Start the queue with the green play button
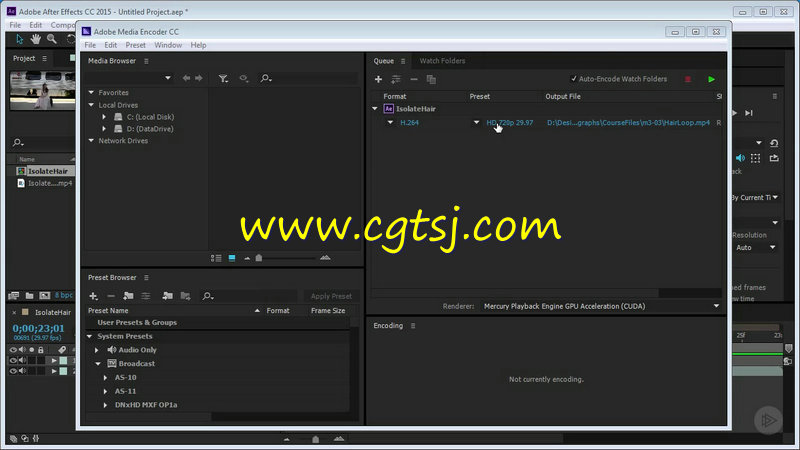 [711, 79]
